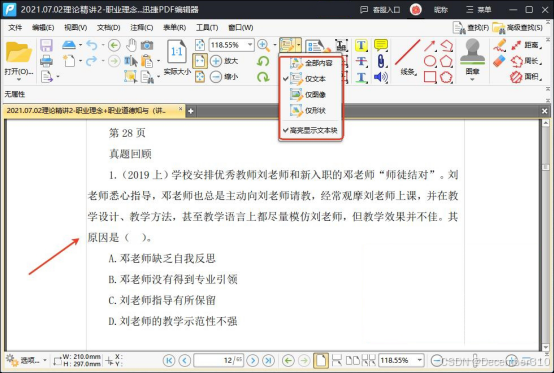Open the 文档(D) menu
554x373 pixels.
[108, 28]
